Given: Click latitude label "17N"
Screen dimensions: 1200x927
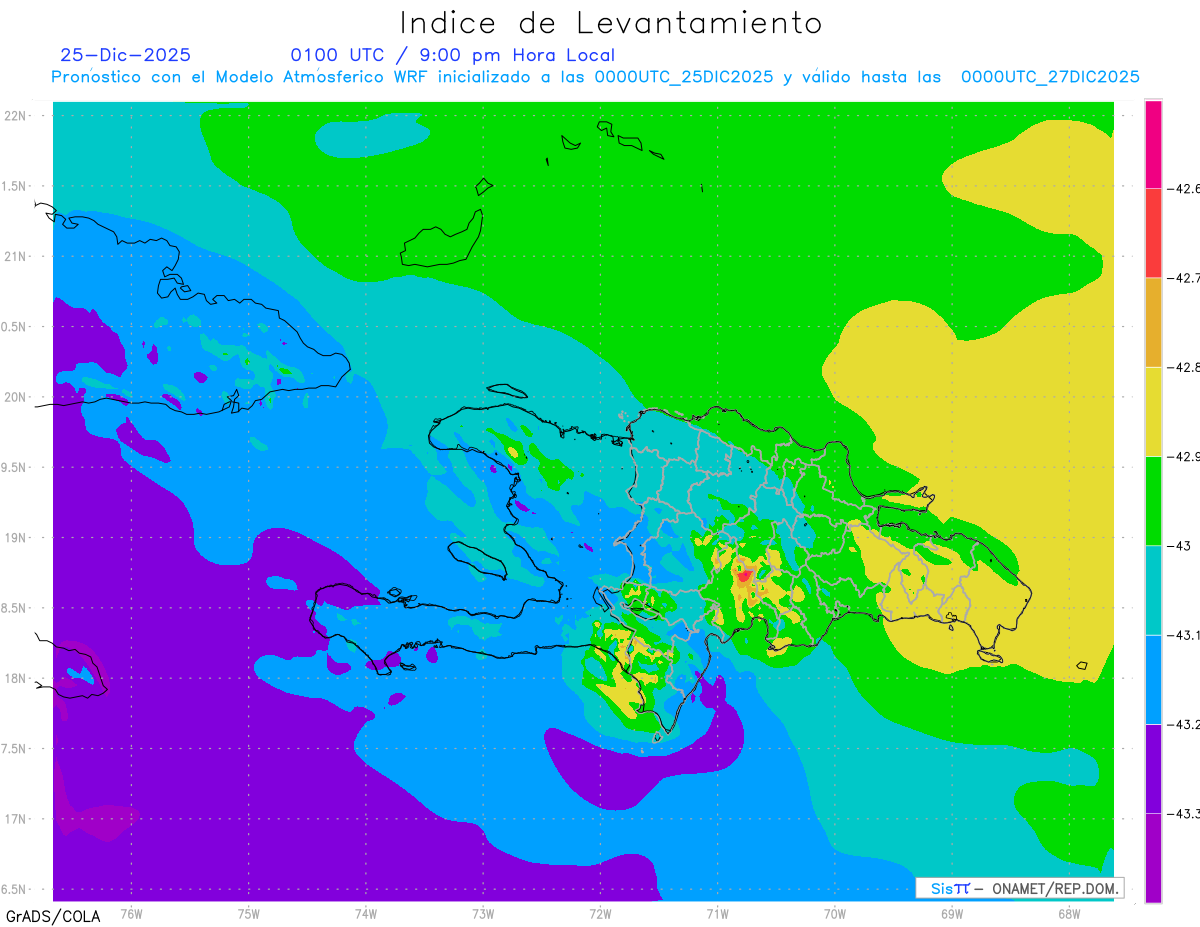Looking at the screenshot, I should [x=16, y=819].
